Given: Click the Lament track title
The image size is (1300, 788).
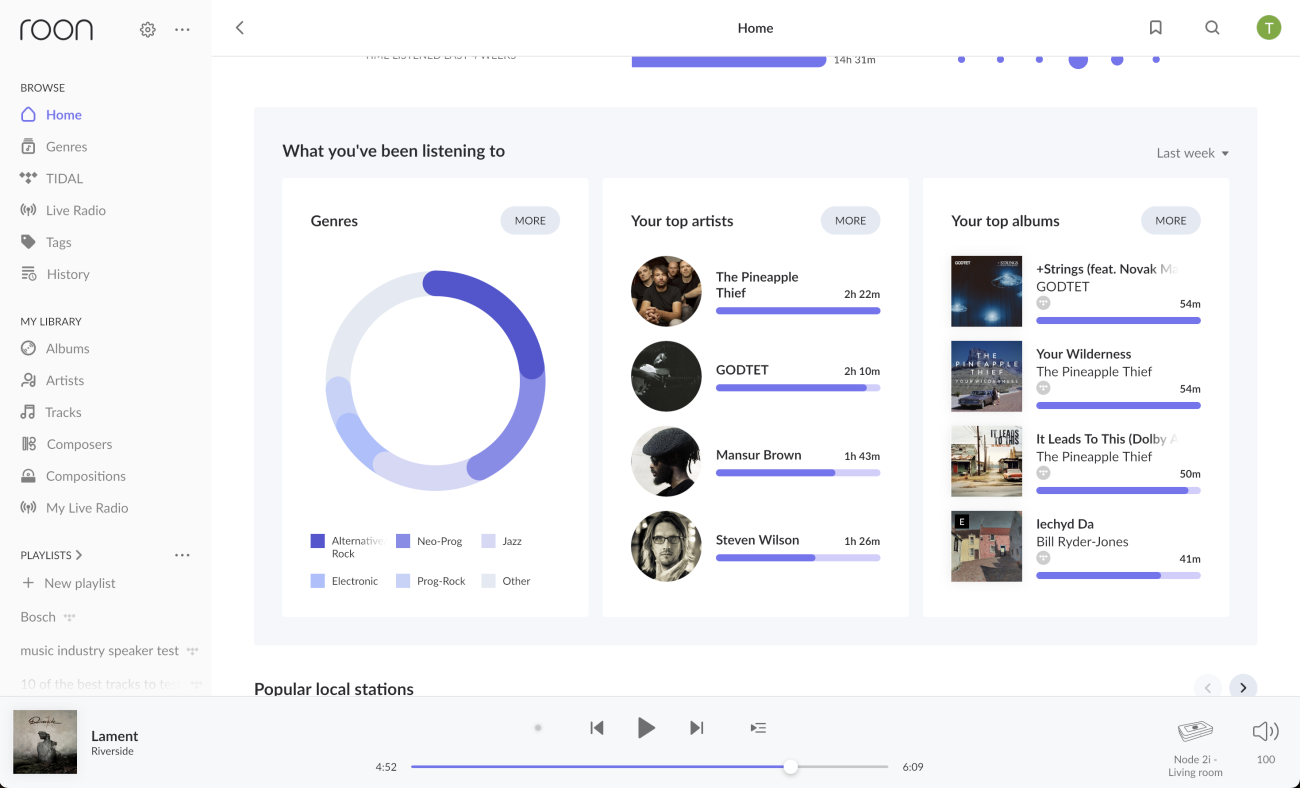Looking at the screenshot, I should (x=115, y=736).
